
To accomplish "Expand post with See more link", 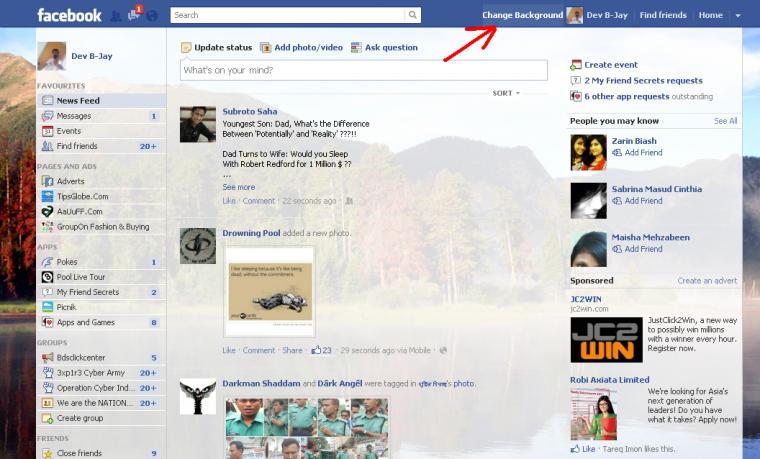I will (238, 187).
